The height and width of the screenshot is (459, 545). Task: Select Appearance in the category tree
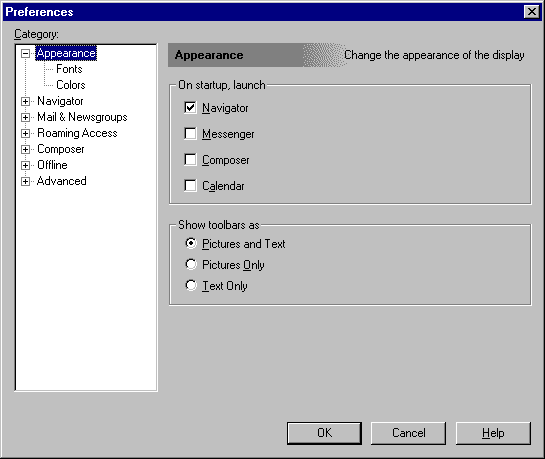pyautogui.click(x=66, y=53)
